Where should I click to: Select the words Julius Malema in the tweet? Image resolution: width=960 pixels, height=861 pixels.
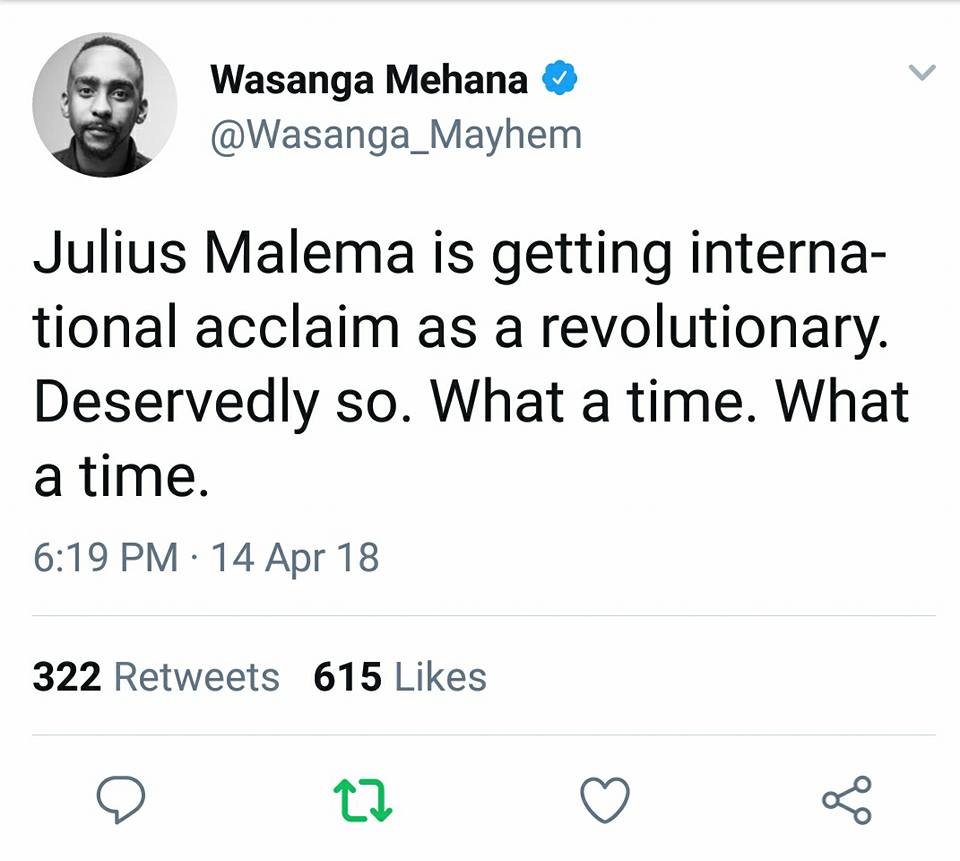[x=223, y=253]
